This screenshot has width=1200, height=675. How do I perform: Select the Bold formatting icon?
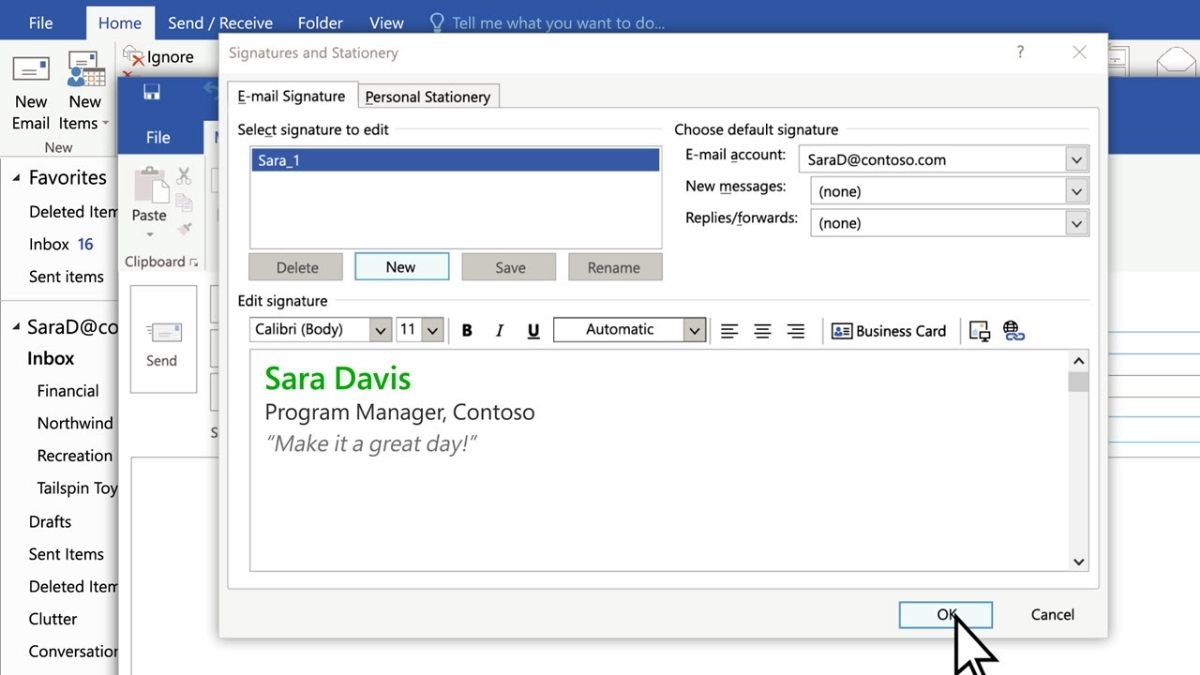click(x=467, y=330)
